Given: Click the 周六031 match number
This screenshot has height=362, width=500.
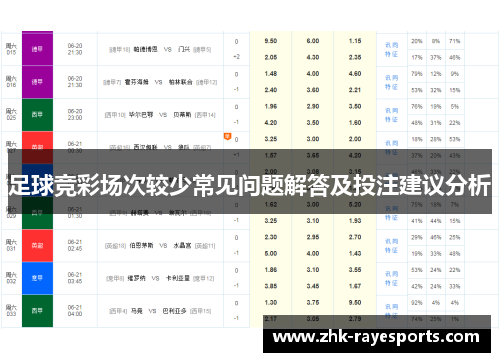Looking at the screenshot, I should click(11, 245).
